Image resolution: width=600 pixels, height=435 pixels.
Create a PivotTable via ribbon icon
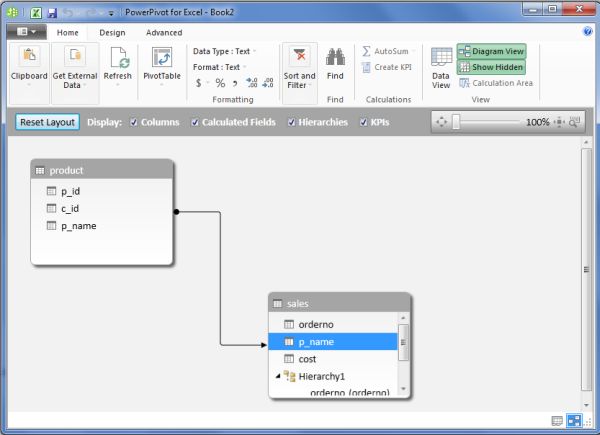pyautogui.click(x=162, y=57)
